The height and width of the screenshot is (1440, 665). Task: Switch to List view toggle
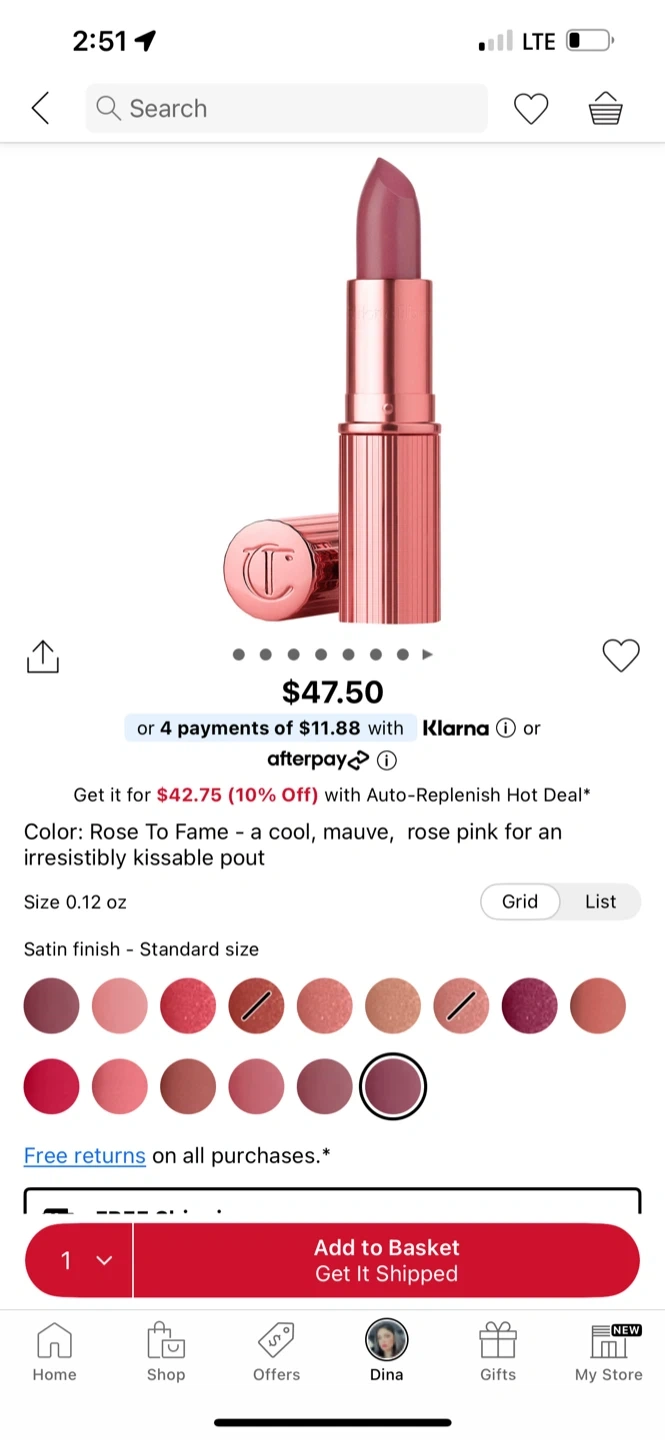tap(600, 901)
